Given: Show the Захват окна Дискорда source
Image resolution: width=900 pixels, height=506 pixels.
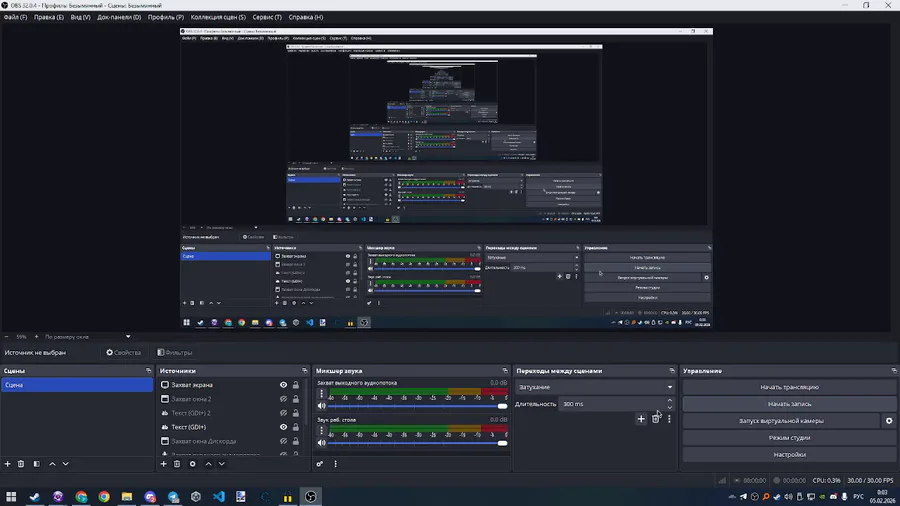Looking at the screenshot, I should [x=284, y=441].
